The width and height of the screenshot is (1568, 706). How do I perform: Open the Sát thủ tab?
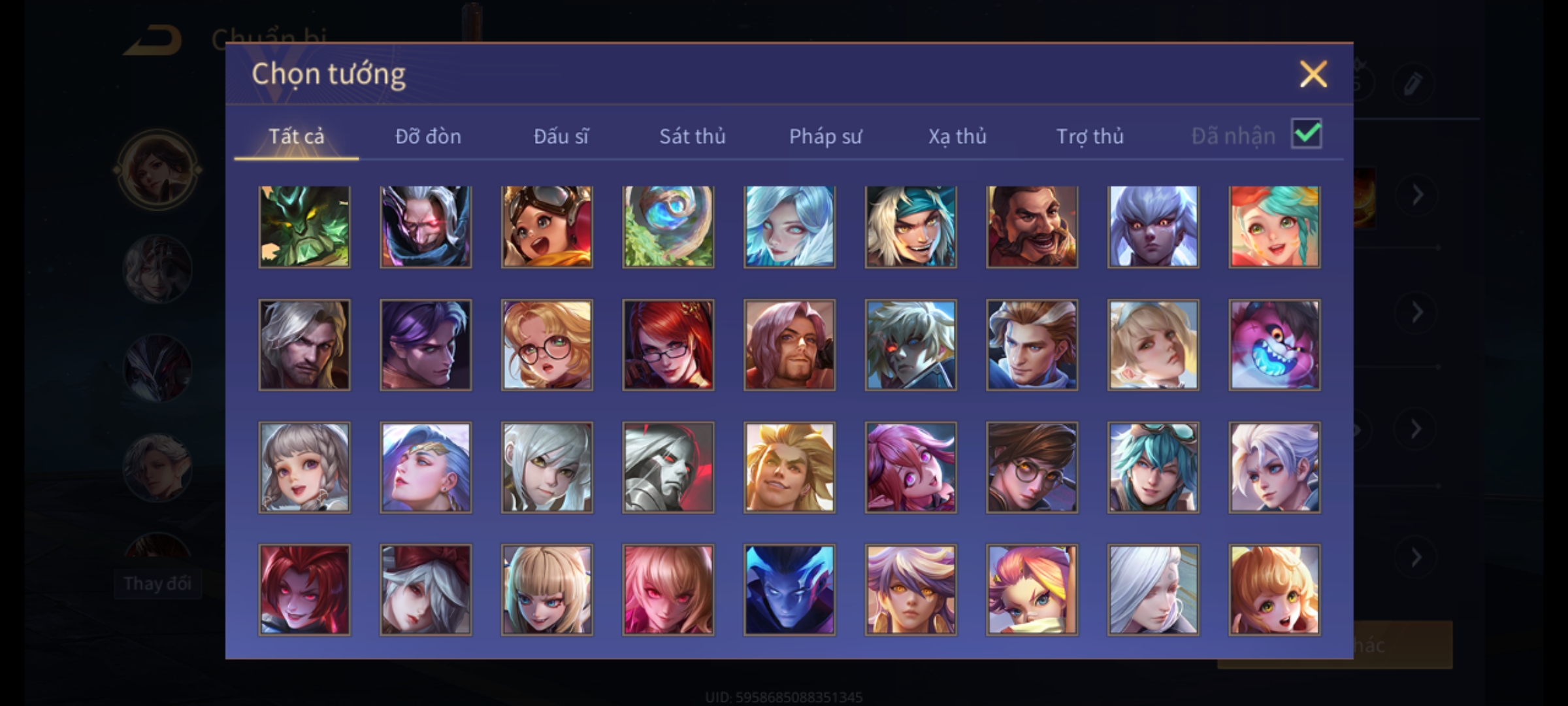(x=692, y=136)
